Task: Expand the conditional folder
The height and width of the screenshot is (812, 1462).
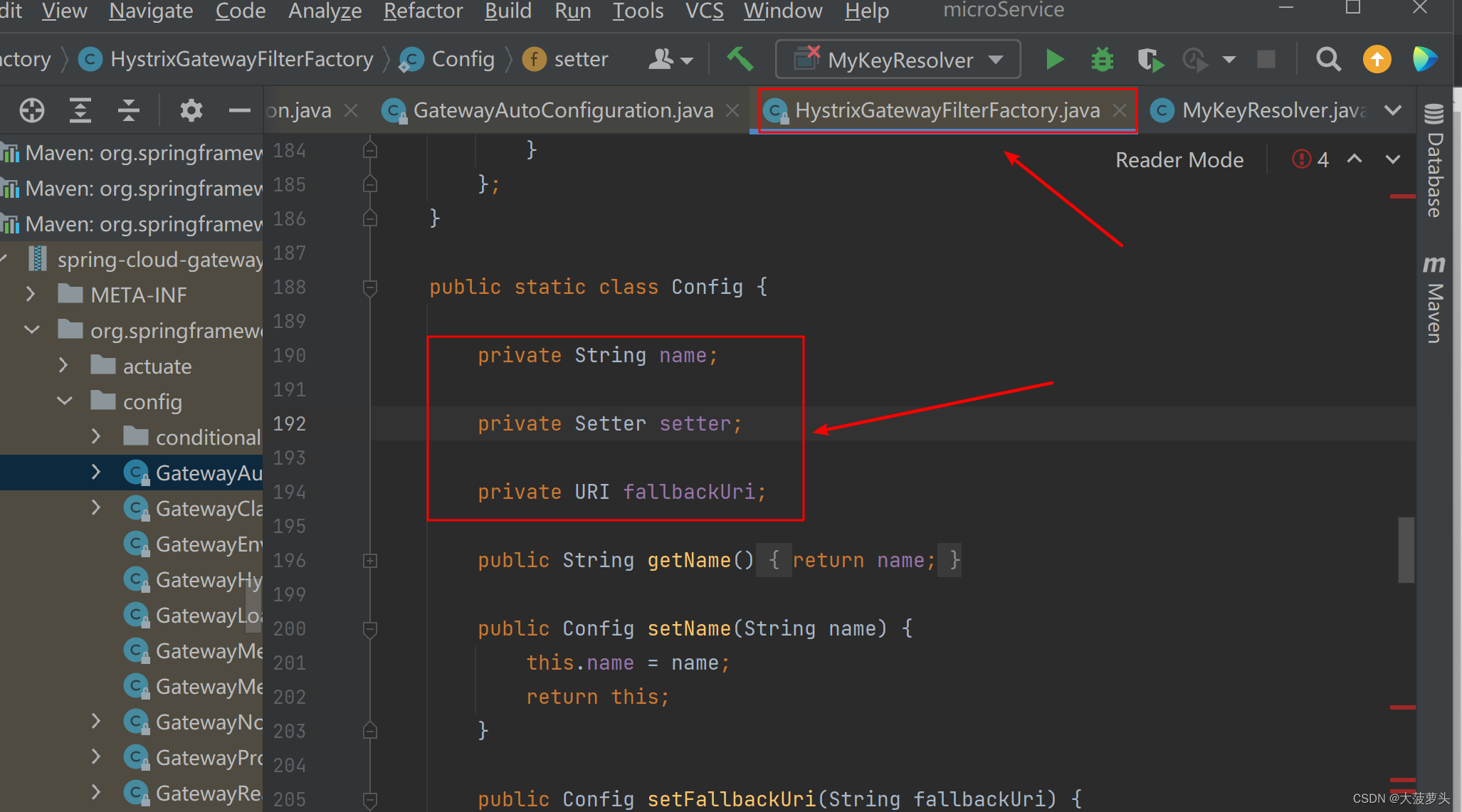Action: pos(96,436)
